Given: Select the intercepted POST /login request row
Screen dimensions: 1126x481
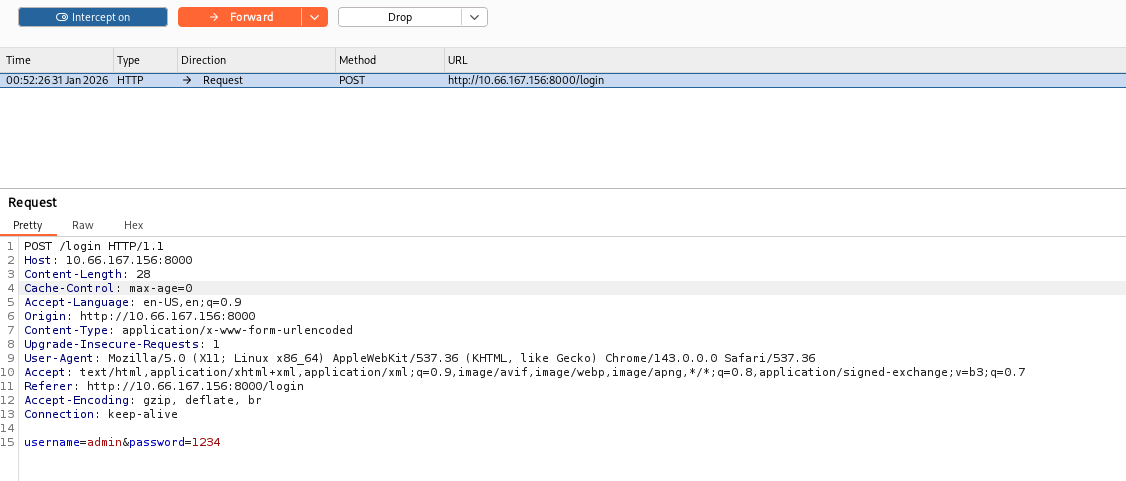Looking at the screenshot, I should 563,80.
